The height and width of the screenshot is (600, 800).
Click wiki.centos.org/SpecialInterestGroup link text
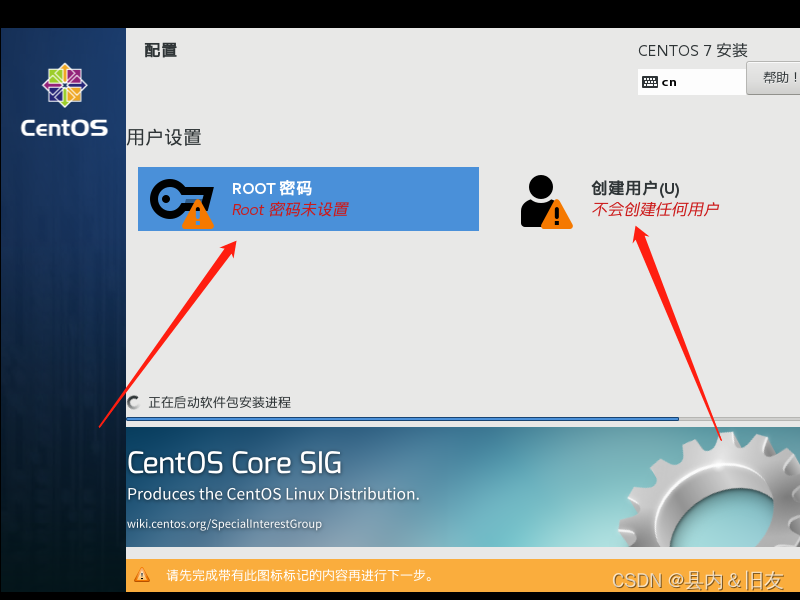[x=224, y=523]
